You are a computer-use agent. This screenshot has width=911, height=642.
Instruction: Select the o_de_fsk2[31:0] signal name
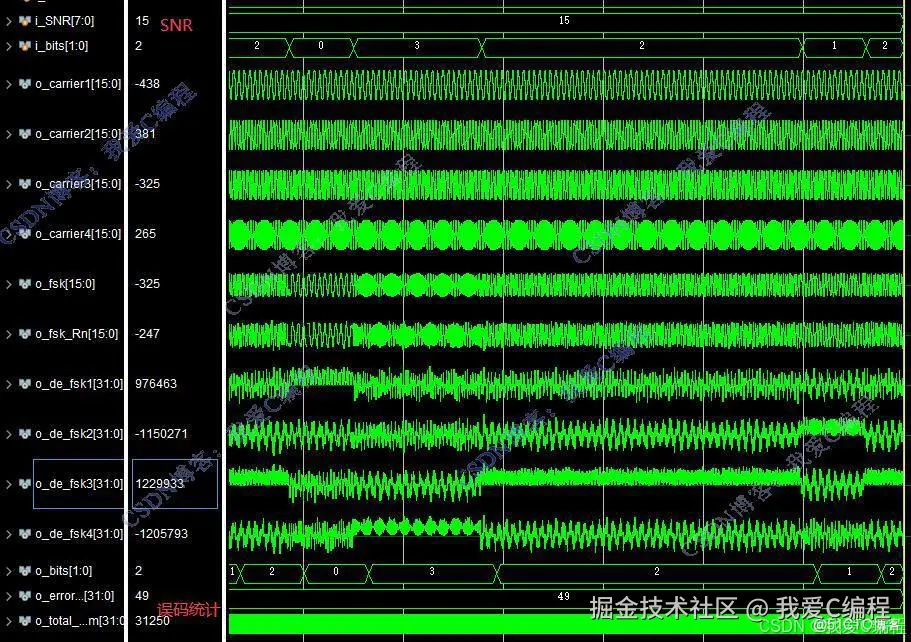[x=79, y=434]
